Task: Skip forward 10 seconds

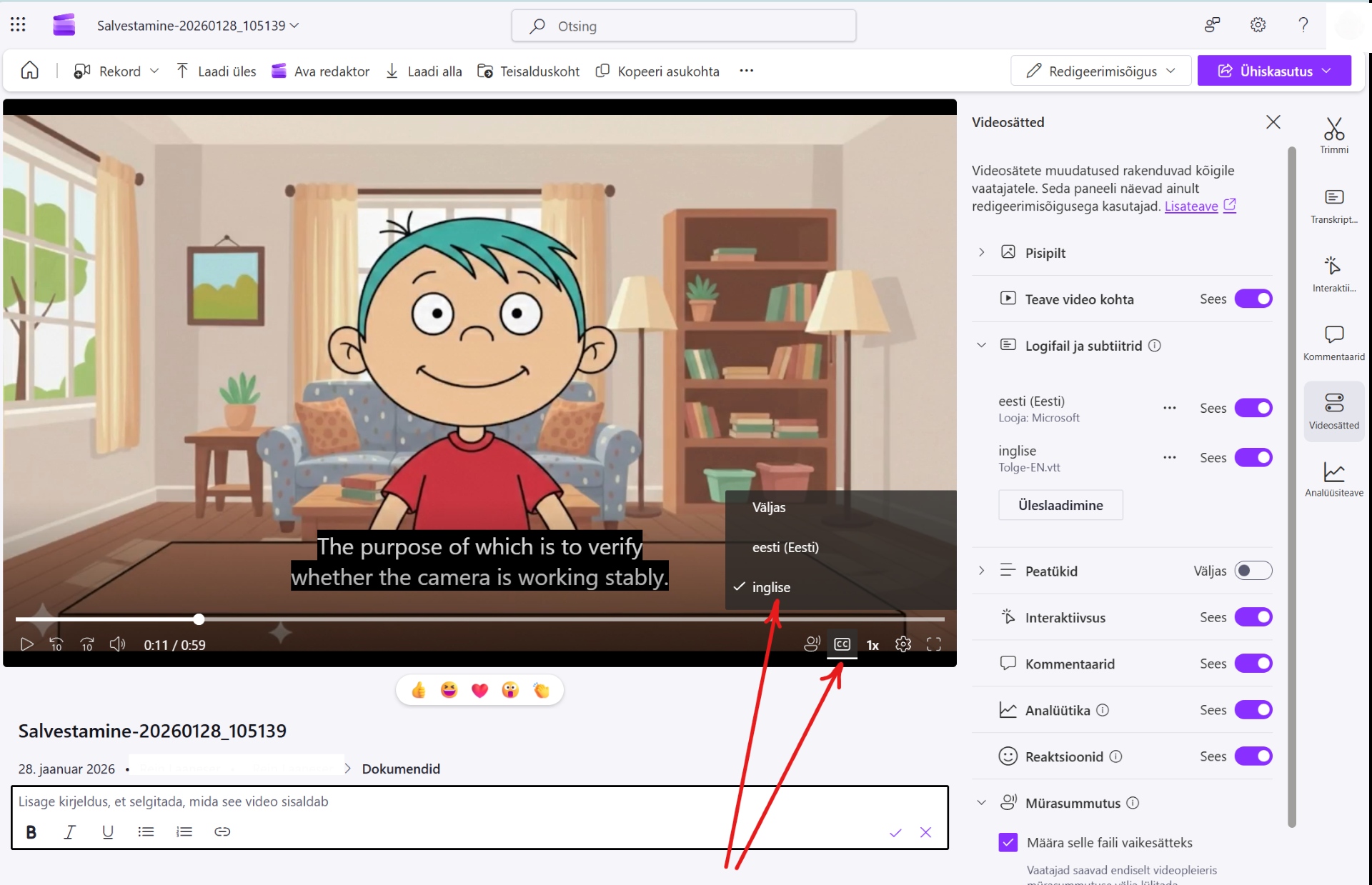Action: click(x=87, y=644)
